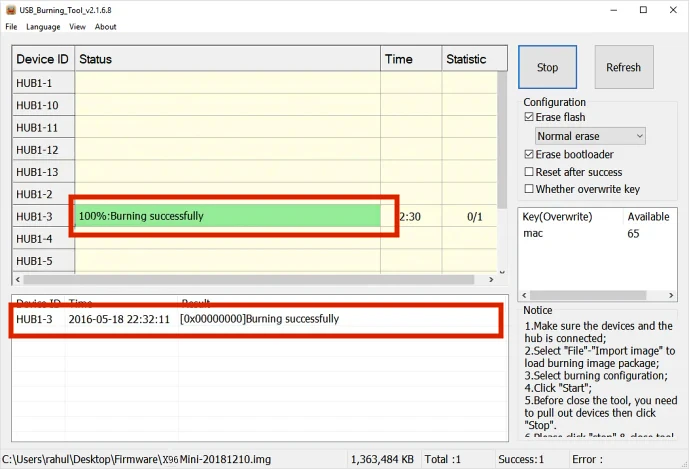Click the [0x00000000]Burning successfully result text
The image size is (690, 470).
pyautogui.click(x=259, y=319)
